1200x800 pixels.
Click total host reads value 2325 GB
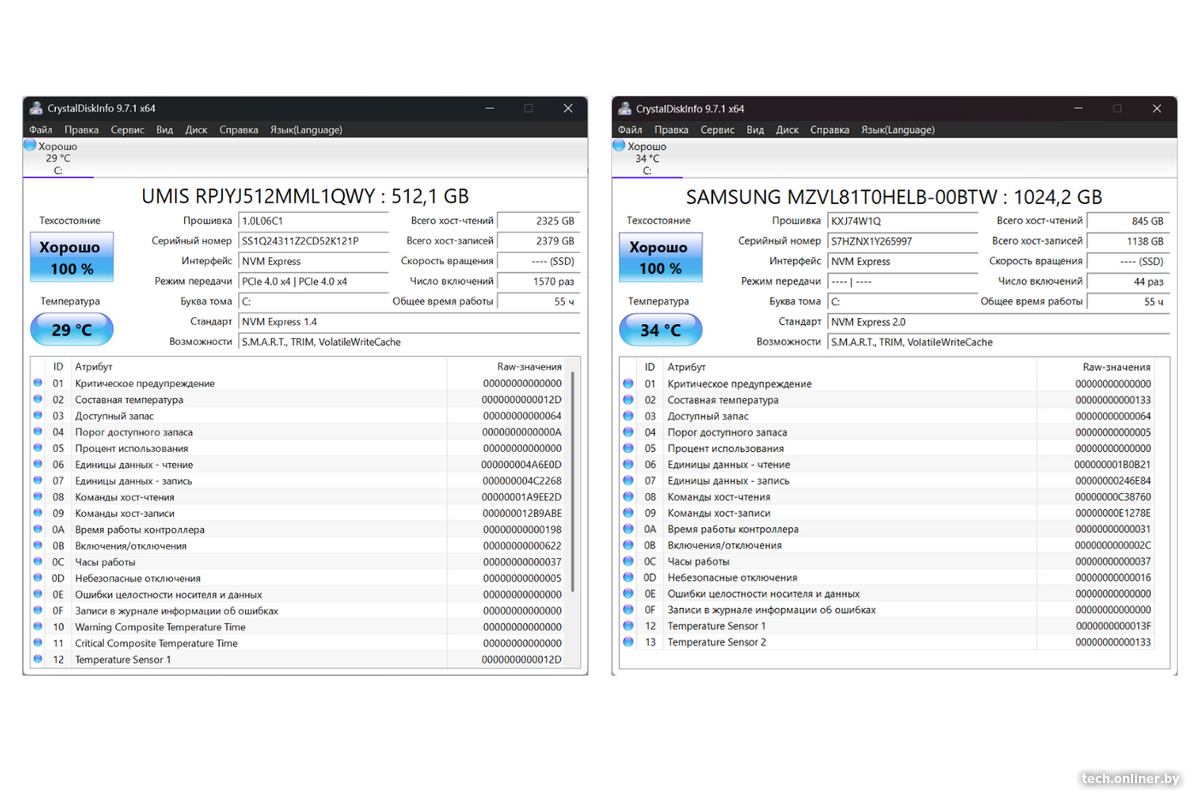click(539, 221)
